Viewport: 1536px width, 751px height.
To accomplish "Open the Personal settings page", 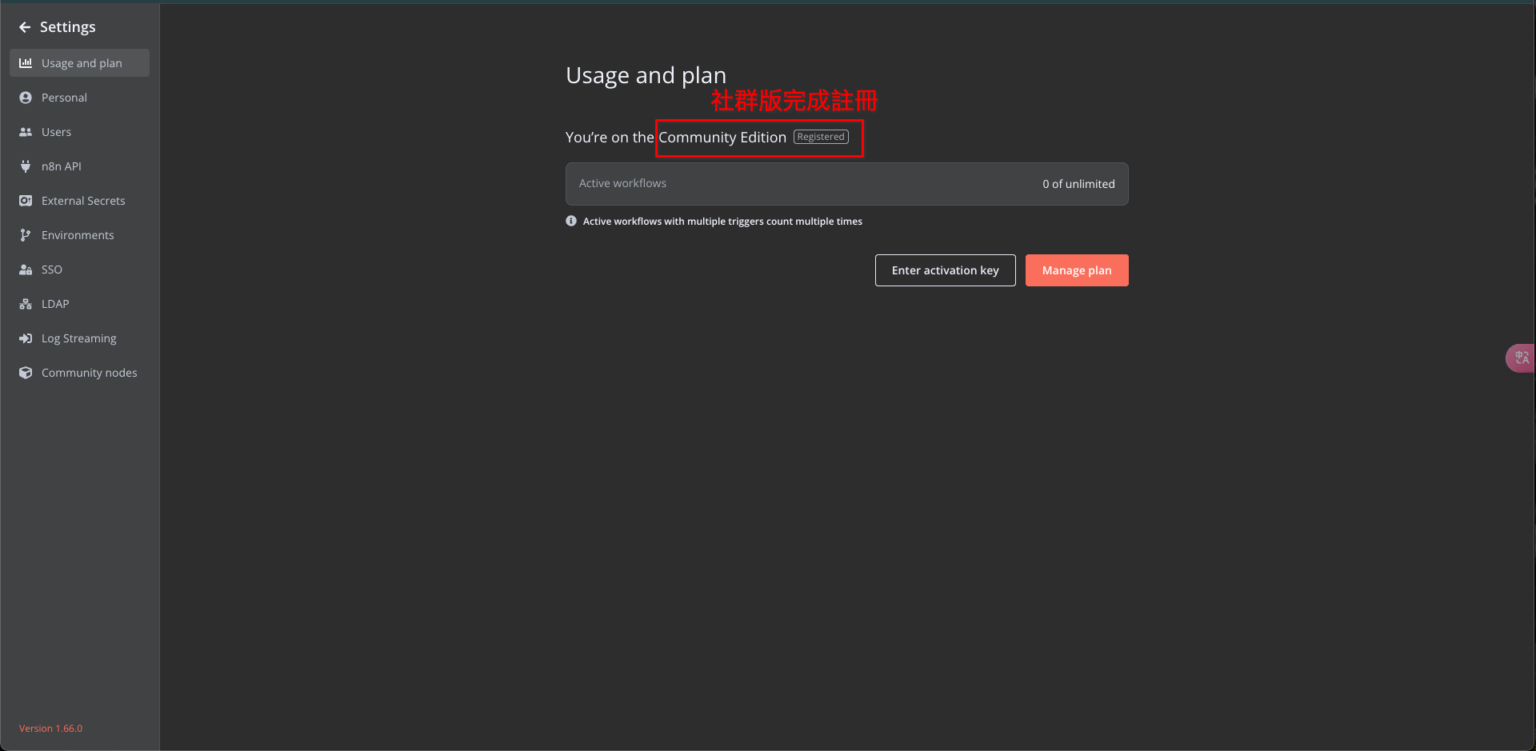I will click(x=64, y=98).
